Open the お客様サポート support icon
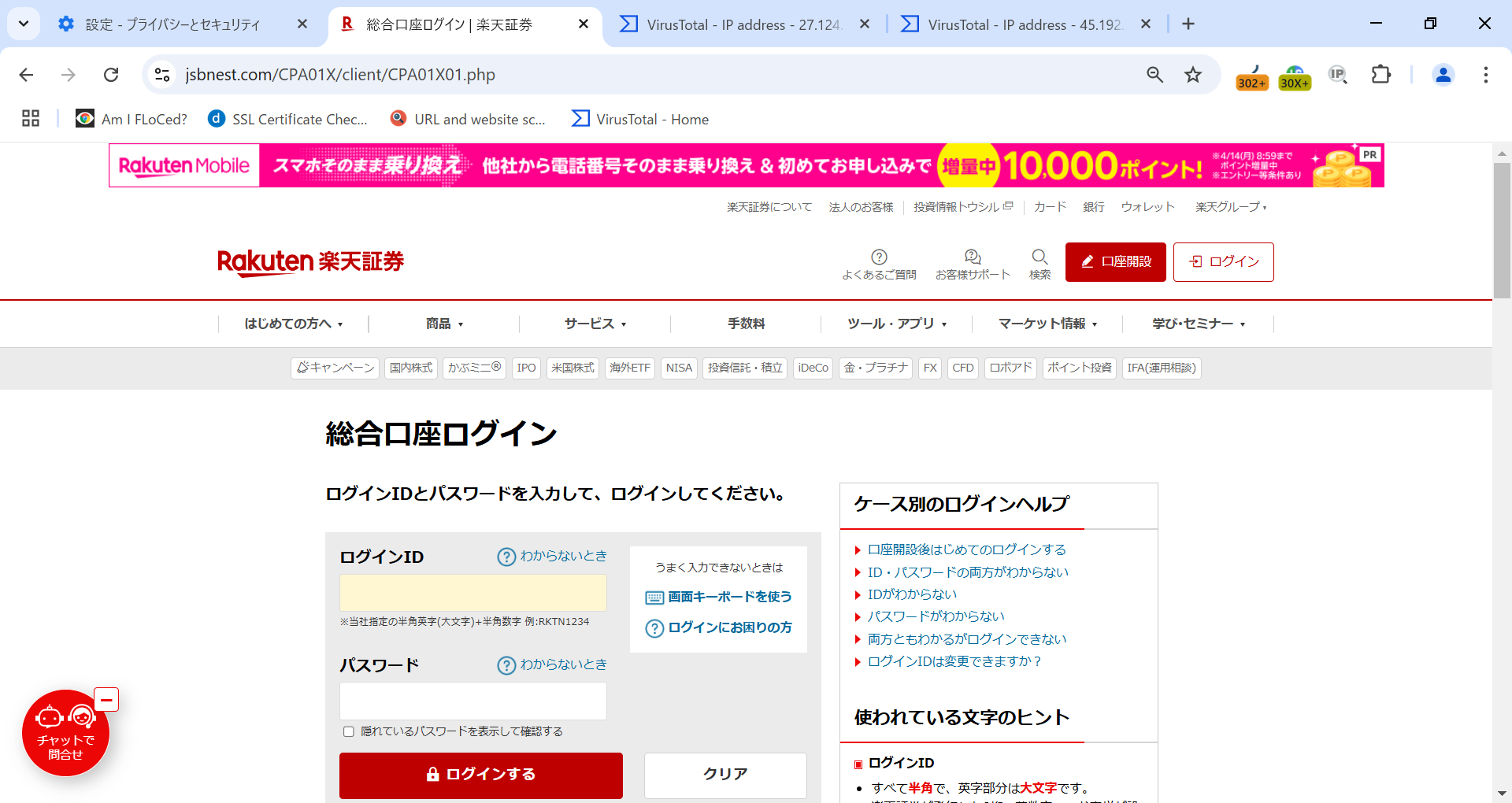 coord(973,265)
